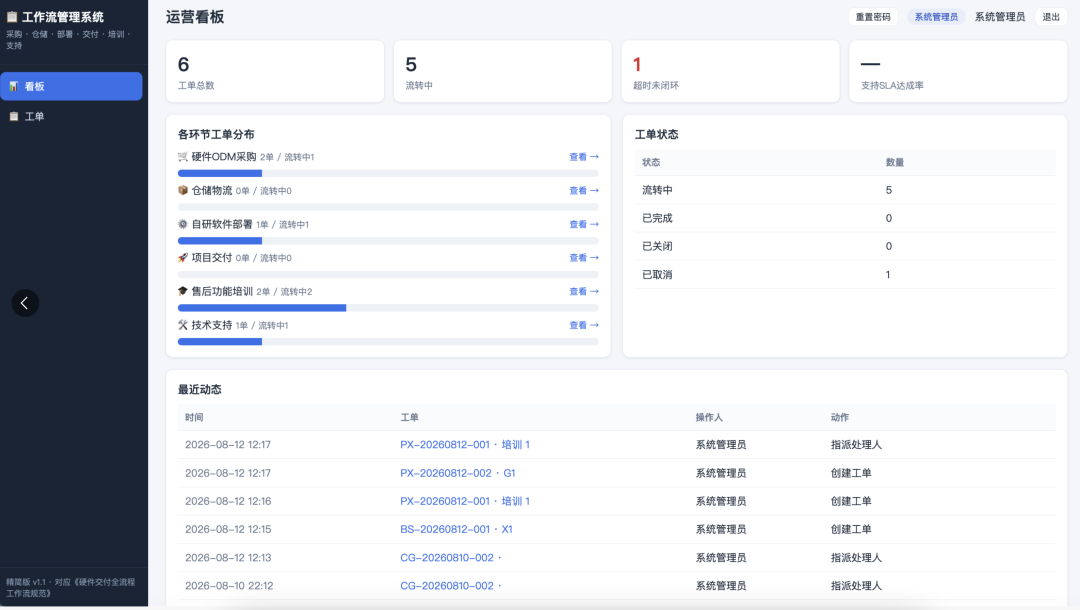Click the blue 系统管理员 role badge
Viewport: 1080px width, 610px height.
936,17
